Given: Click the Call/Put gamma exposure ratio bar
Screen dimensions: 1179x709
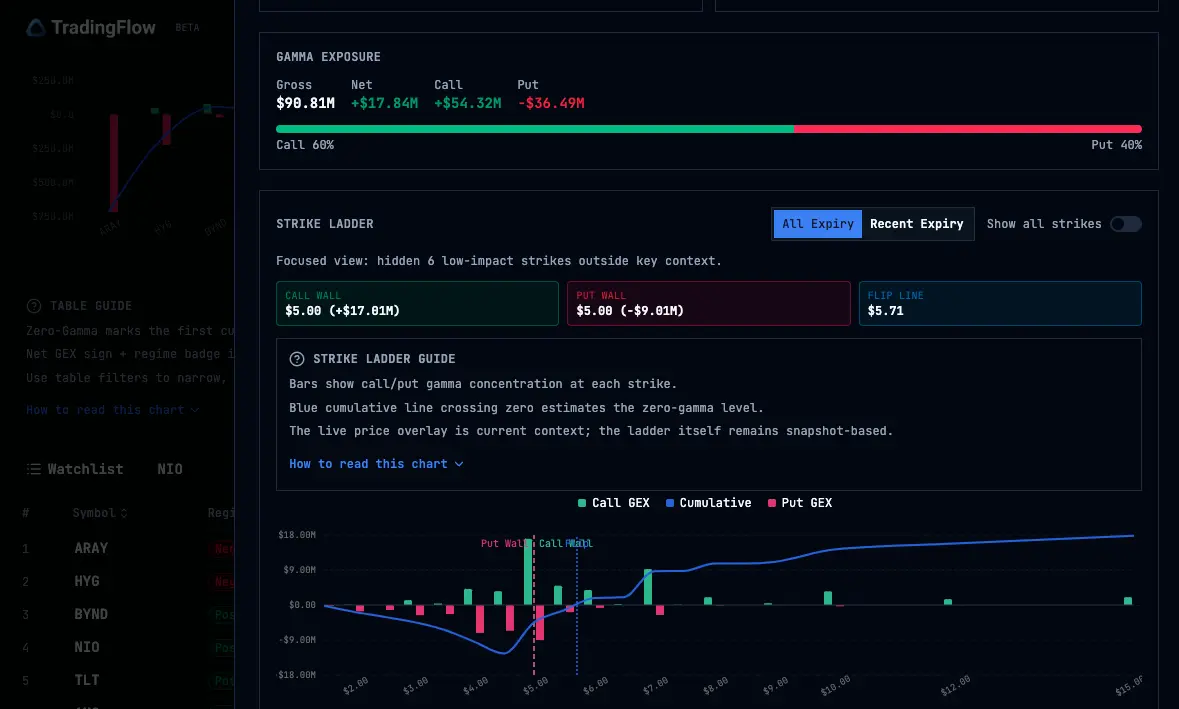Looking at the screenshot, I should [x=708, y=129].
